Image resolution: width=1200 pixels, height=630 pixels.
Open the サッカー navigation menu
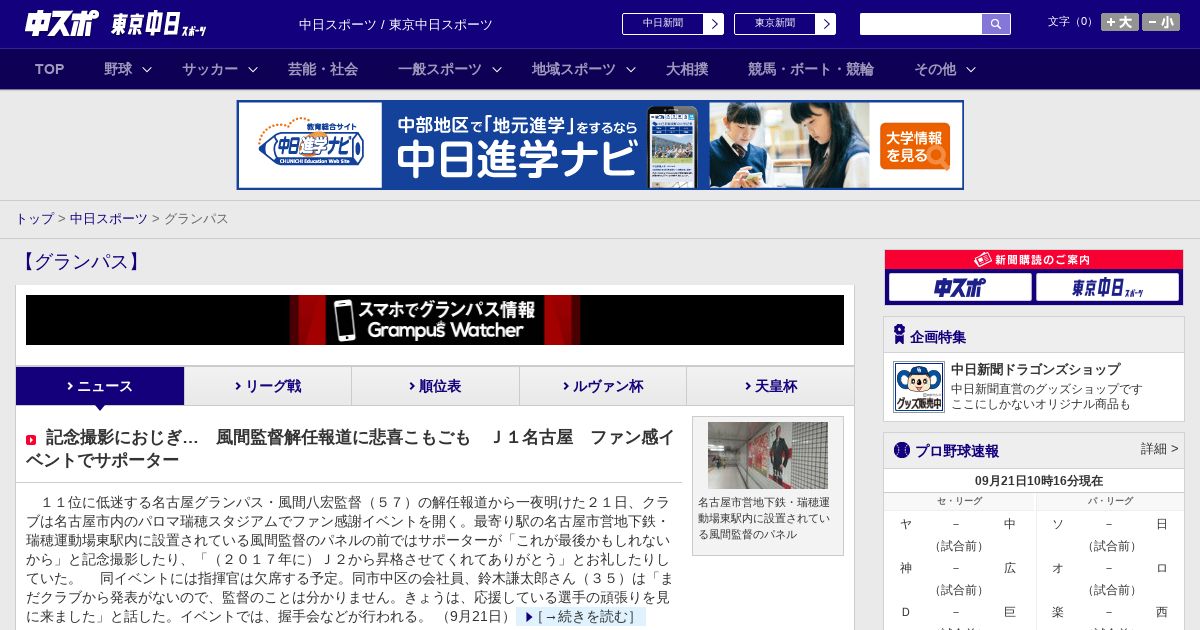[210, 69]
